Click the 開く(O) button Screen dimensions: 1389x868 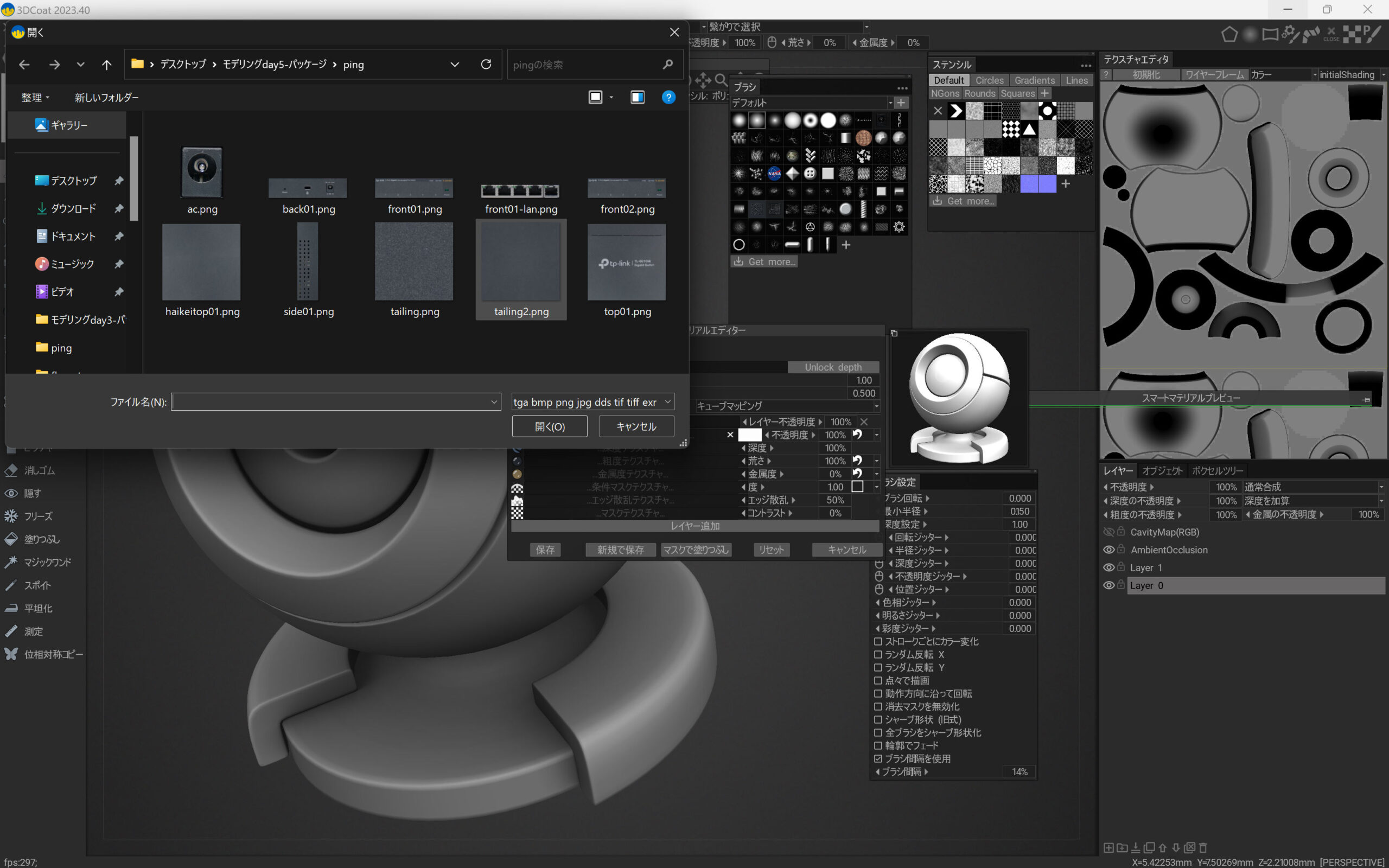tap(549, 426)
